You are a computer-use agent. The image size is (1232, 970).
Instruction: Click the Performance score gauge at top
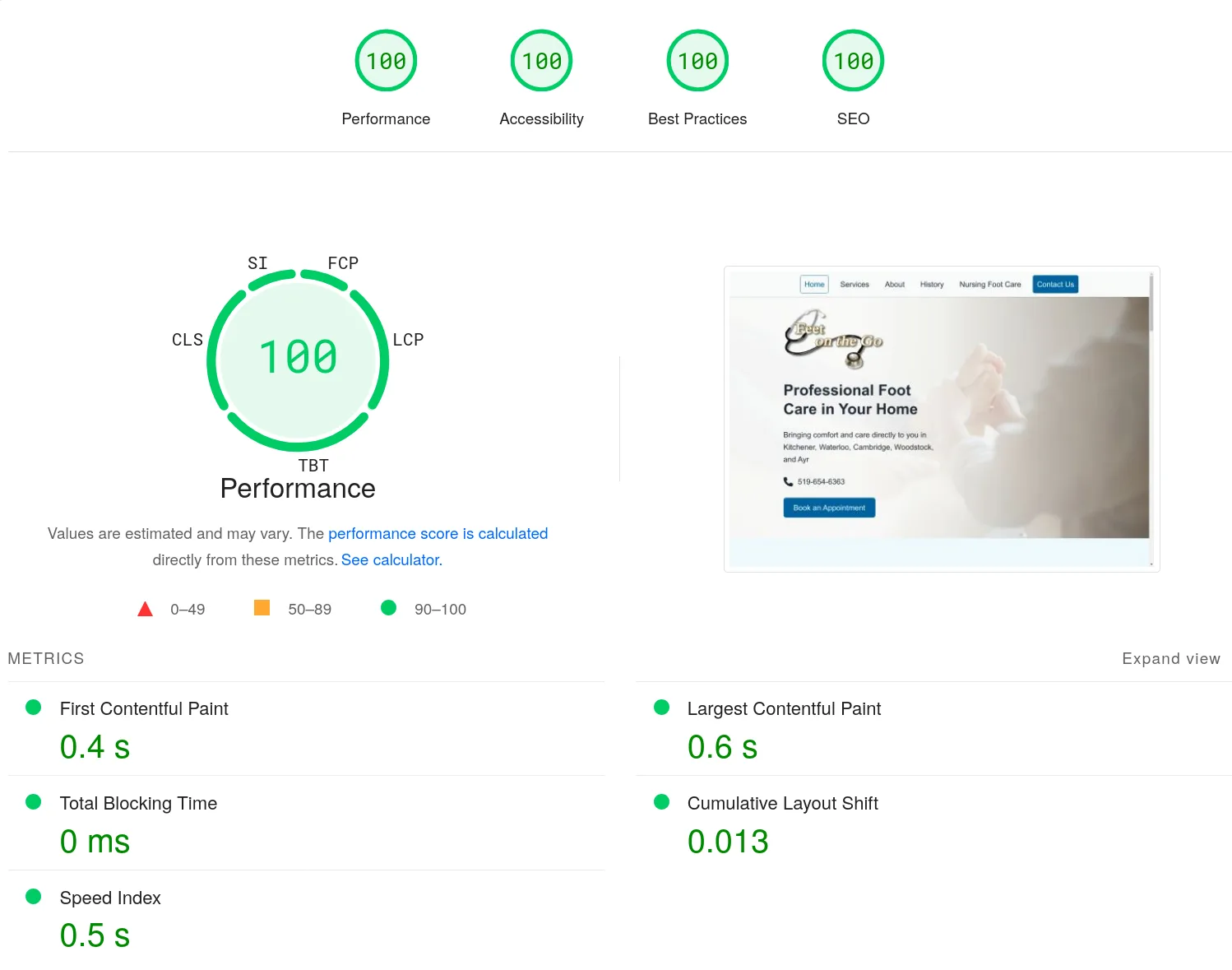coord(386,61)
